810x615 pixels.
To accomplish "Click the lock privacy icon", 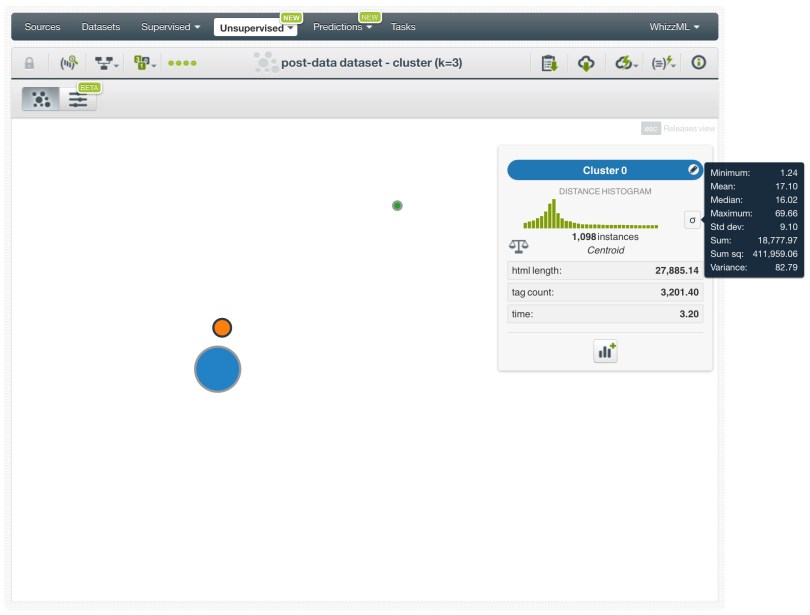I will pos(29,63).
